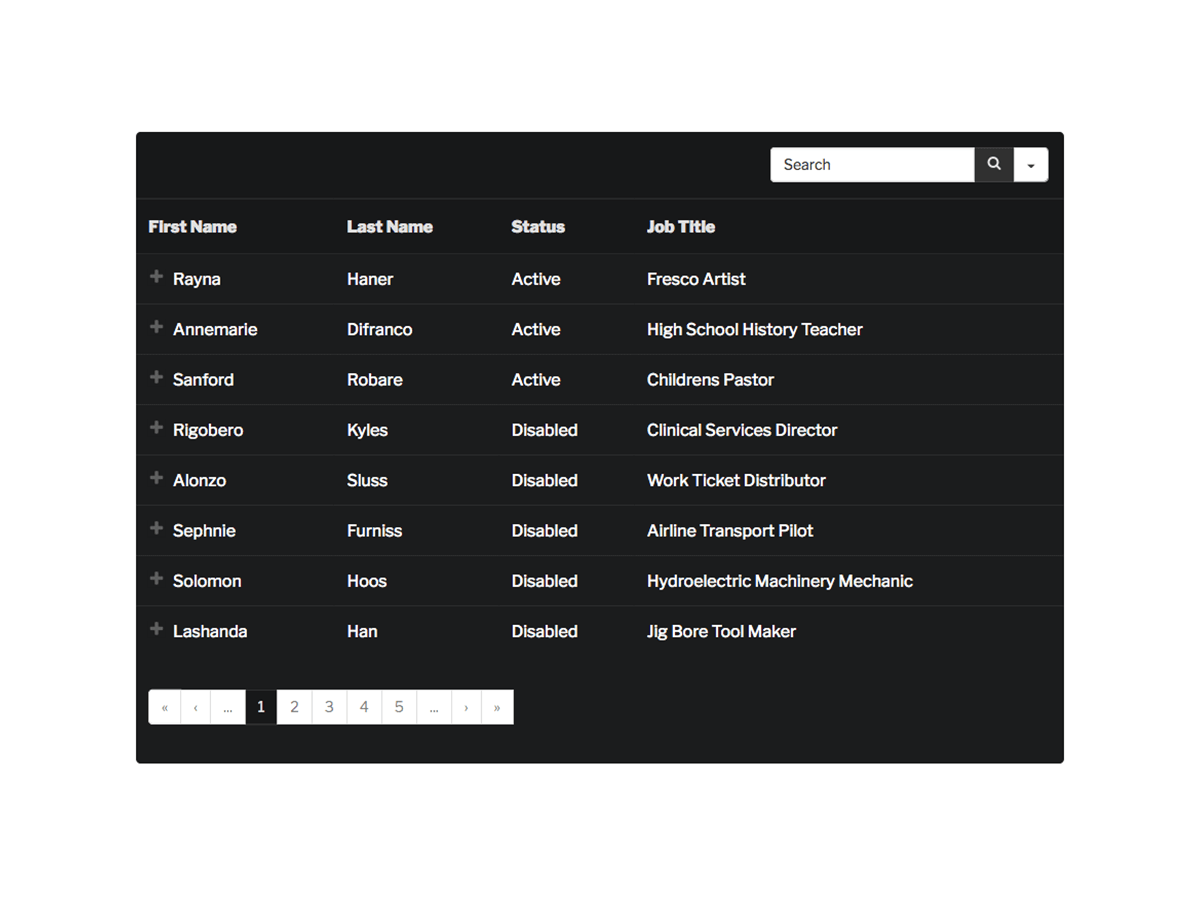Toggle the plus icon beside Sanford
1200x900 pixels.
(156, 378)
